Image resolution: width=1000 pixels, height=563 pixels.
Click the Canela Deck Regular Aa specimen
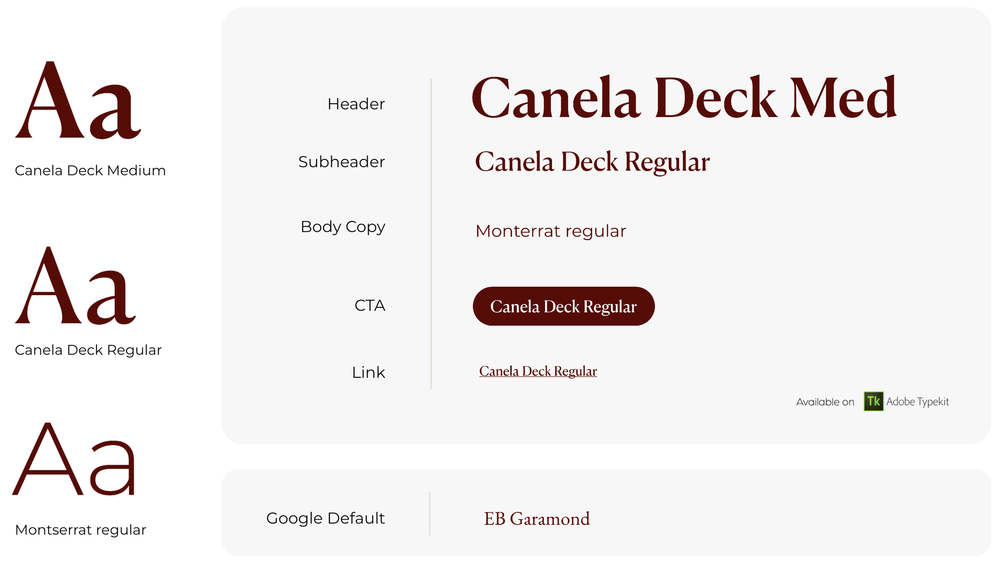[x=76, y=286]
